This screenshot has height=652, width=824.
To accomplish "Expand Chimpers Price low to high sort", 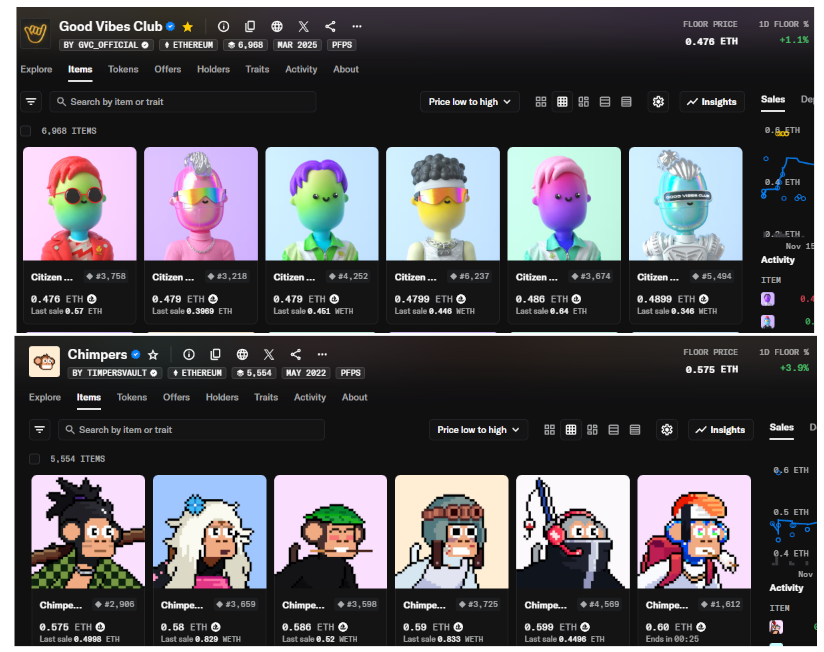I will (478, 430).
